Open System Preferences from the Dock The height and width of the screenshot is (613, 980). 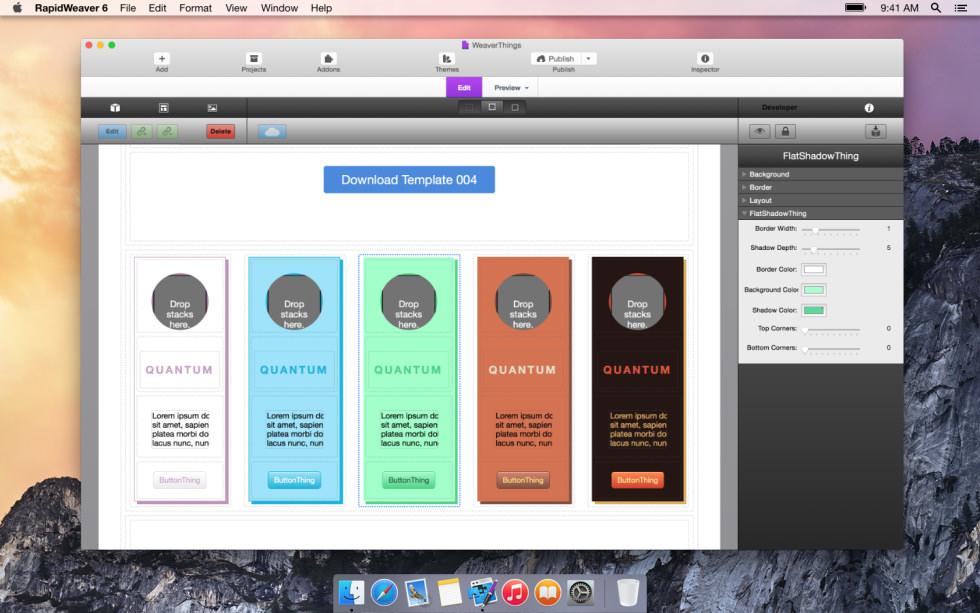point(580,592)
